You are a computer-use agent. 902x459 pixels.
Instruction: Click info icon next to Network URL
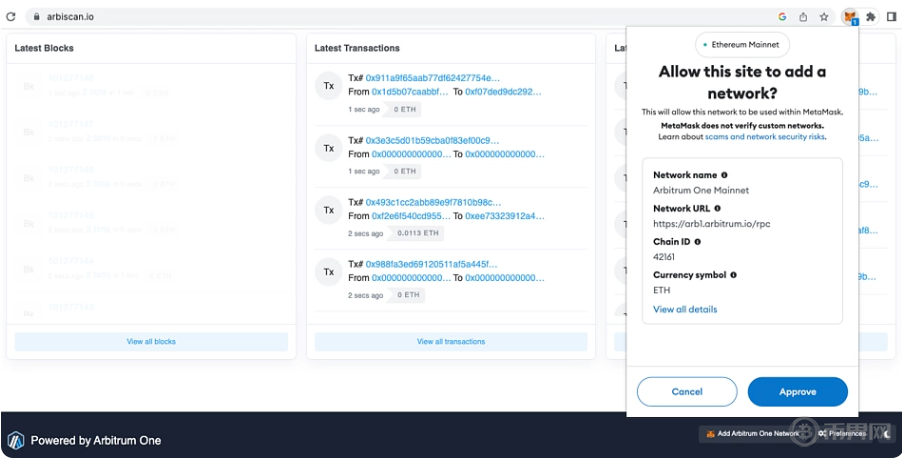pos(718,208)
